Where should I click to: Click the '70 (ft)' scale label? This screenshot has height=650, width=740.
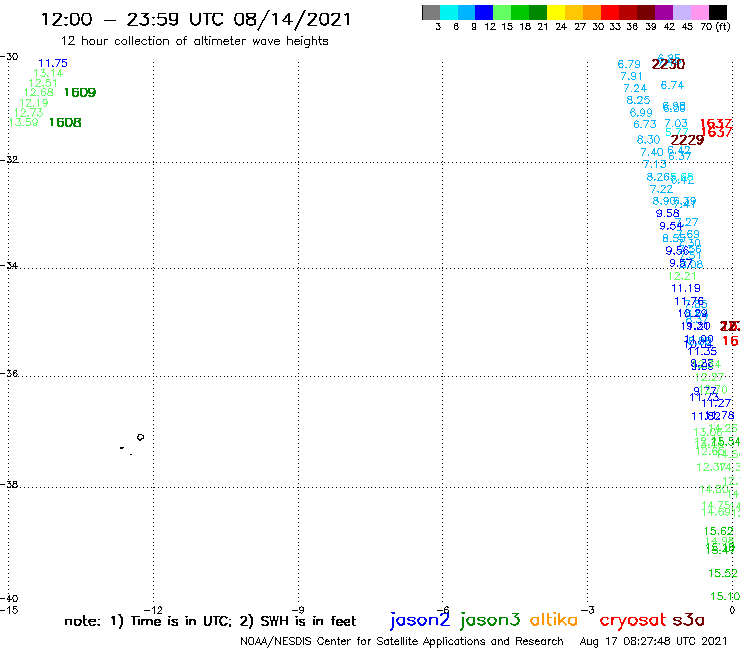click(x=715, y=26)
